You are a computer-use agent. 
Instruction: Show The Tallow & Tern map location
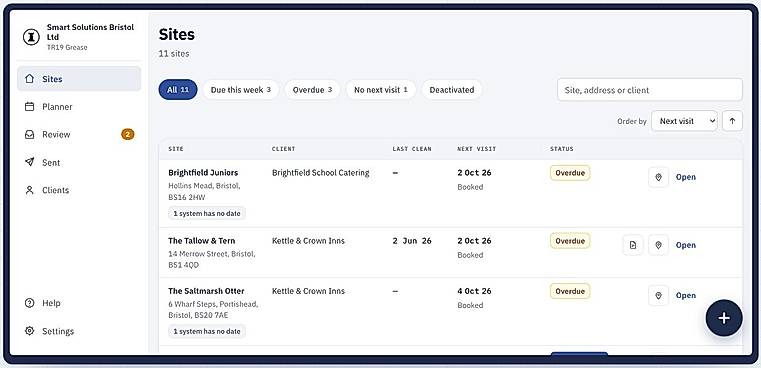(x=659, y=245)
